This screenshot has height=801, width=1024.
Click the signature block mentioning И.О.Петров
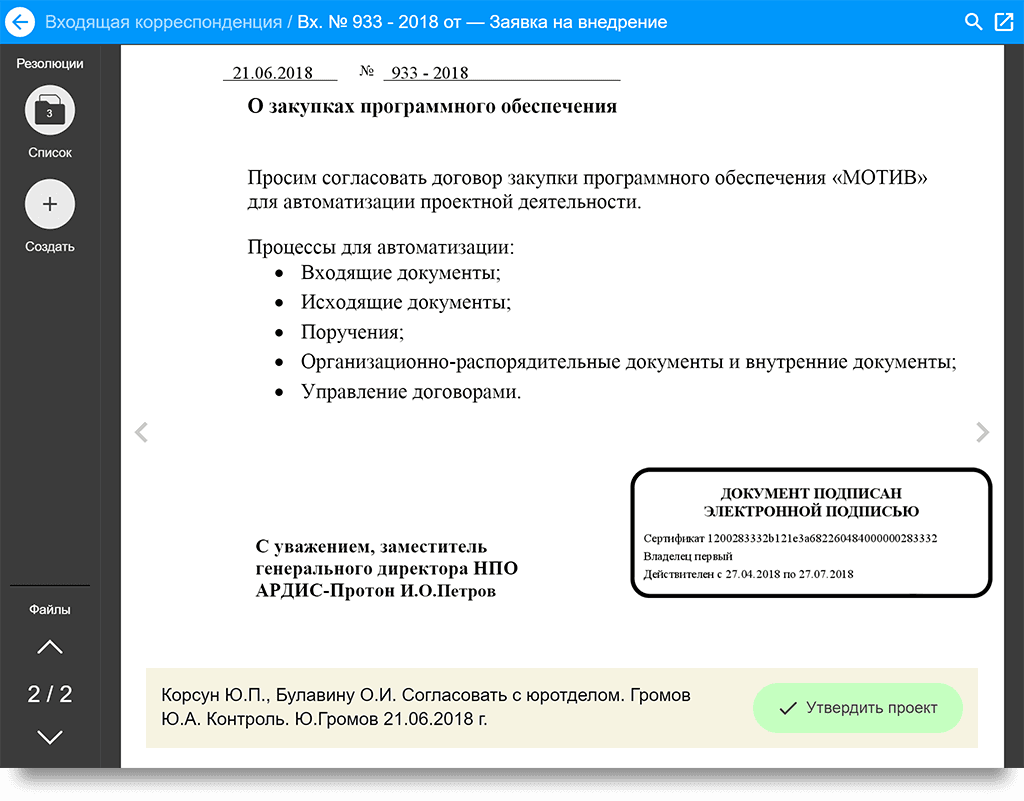click(x=387, y=568)
